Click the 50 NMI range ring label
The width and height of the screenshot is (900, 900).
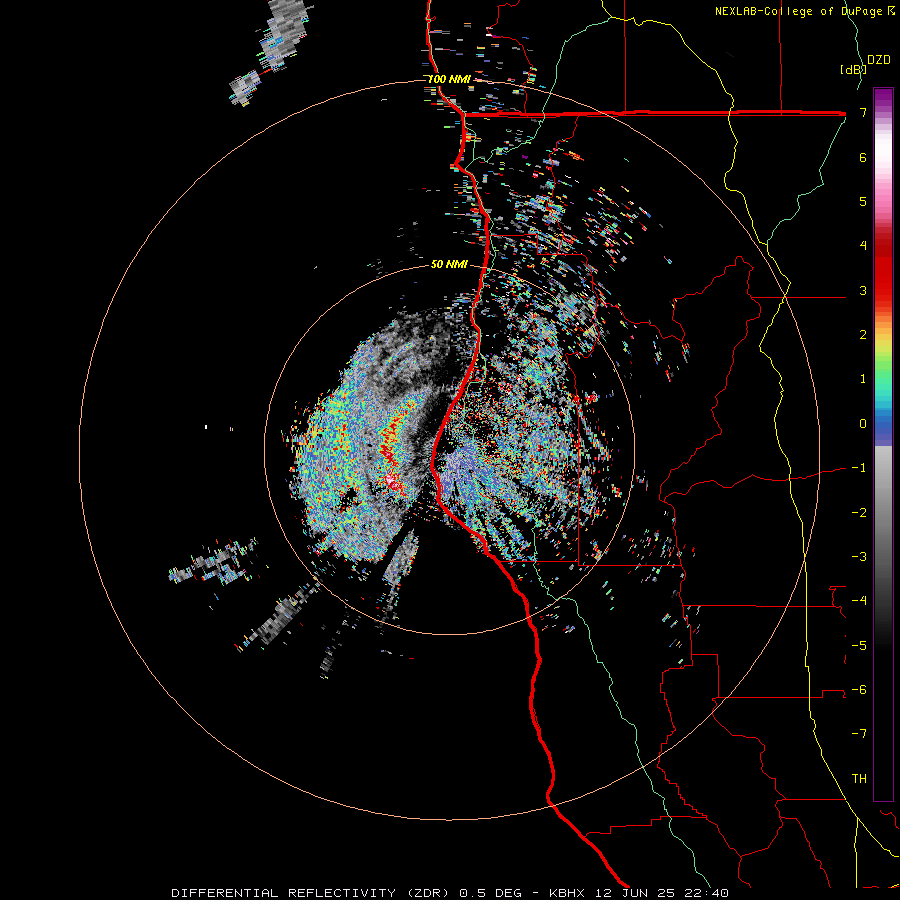point(449,264)
